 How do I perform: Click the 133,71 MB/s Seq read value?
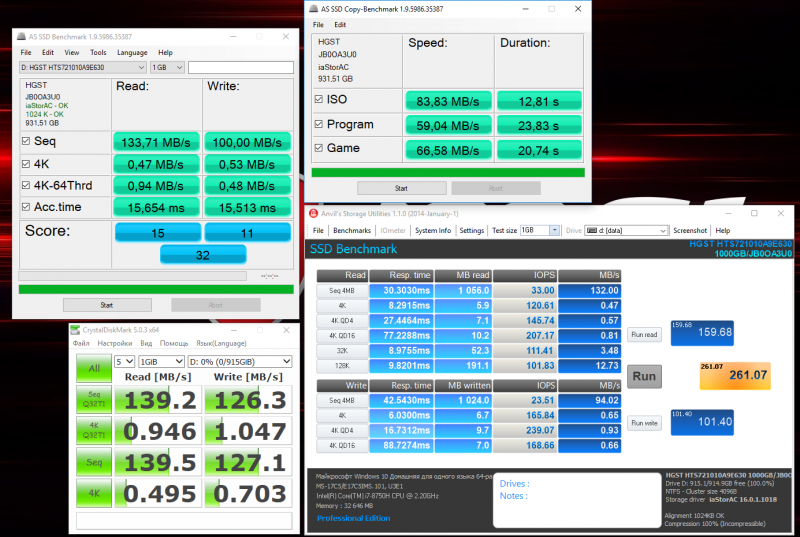[x=156, y=142]
